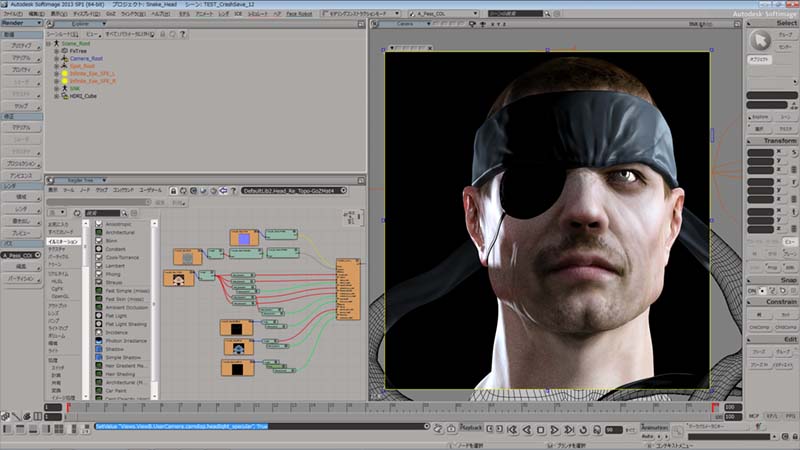Click the Shadow shader blue icon
This screenshot has height=450, width=800.
99,349
